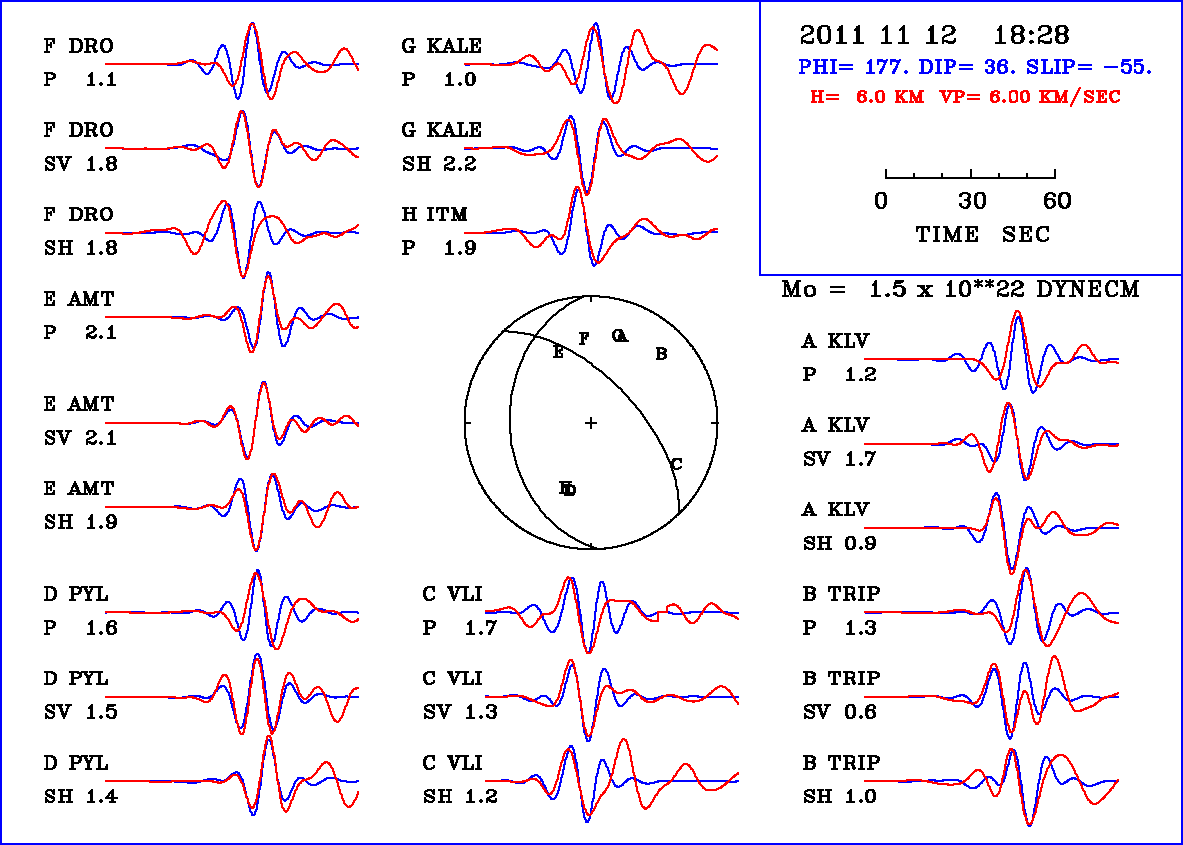Click the A KLV P 1.2 waveform trace
Image resolution: width=1183 pixels, height=845 pixels.
point(991,352)
